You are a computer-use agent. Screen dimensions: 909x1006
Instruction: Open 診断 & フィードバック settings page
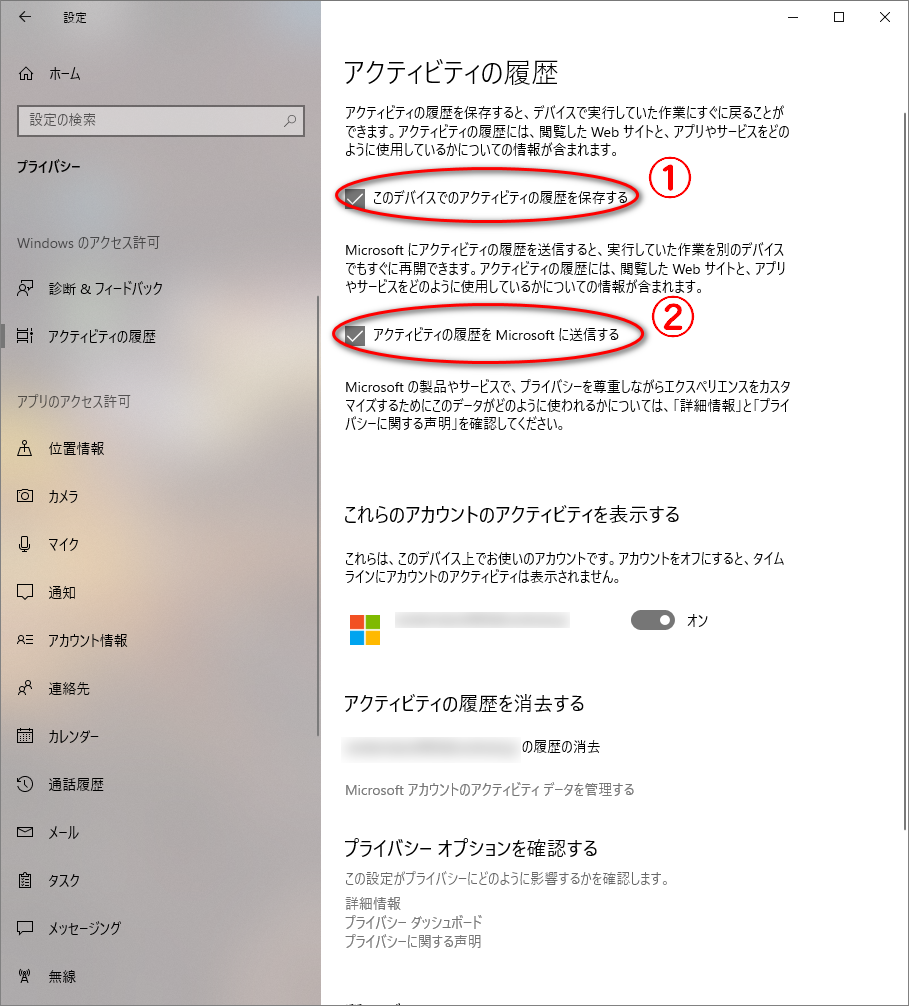tap(105, 289)
